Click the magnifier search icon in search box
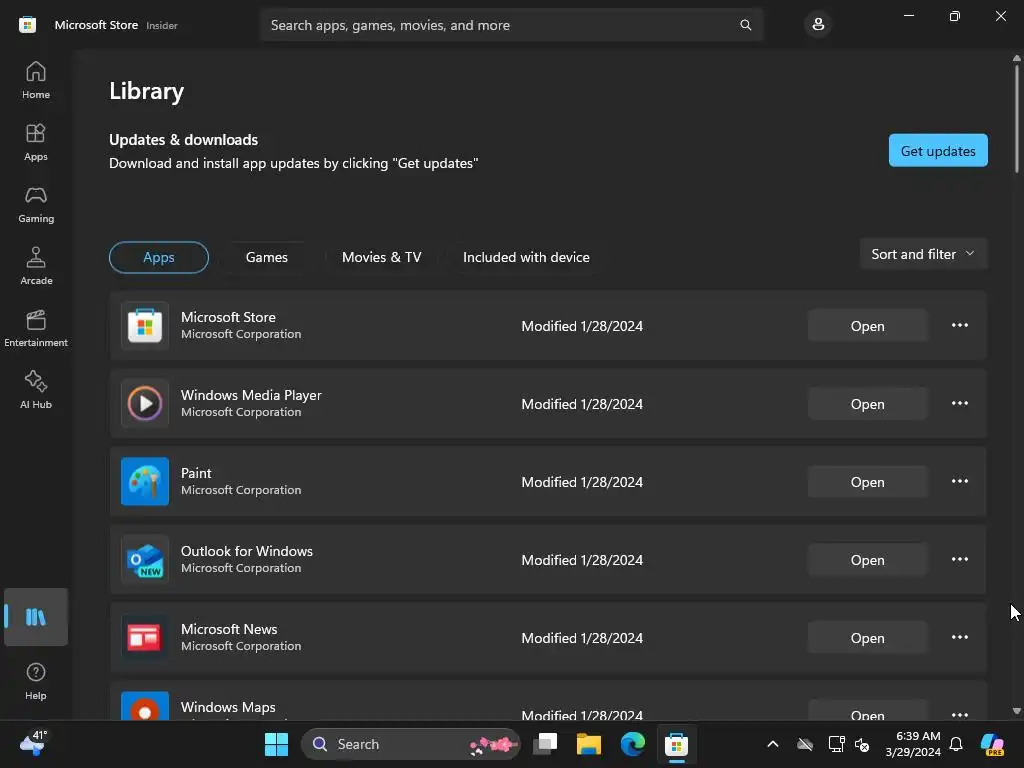The width and height of the screenshot is (1024, 768). (745, 25)
